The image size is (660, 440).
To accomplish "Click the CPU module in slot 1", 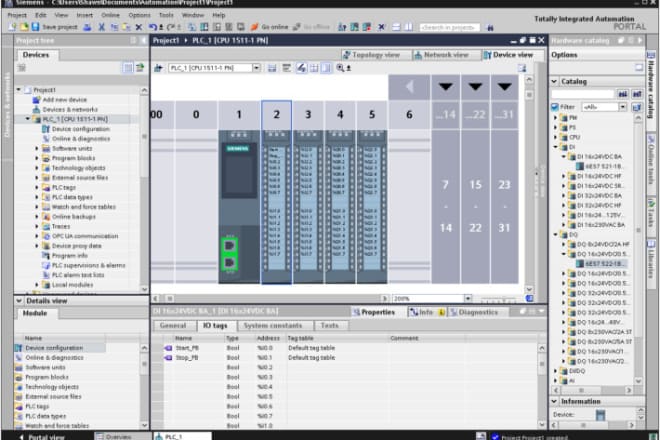I will (x=239, y=206).
